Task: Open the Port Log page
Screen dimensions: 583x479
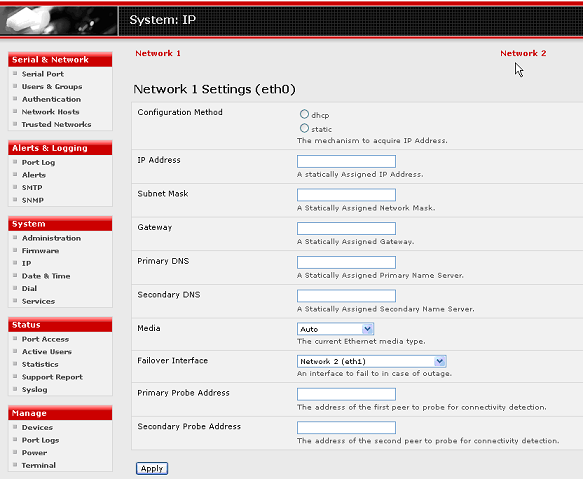Action: click(x=38, y=163)
